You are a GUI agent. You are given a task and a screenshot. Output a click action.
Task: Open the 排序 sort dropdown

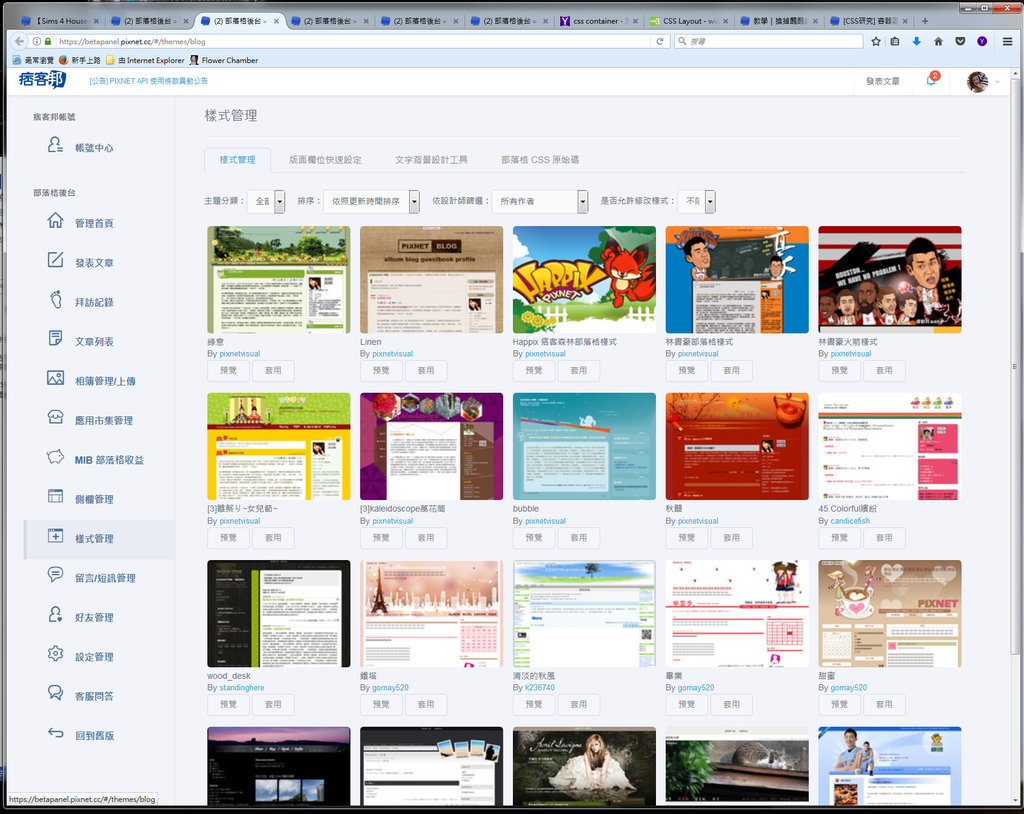(371, 201)
